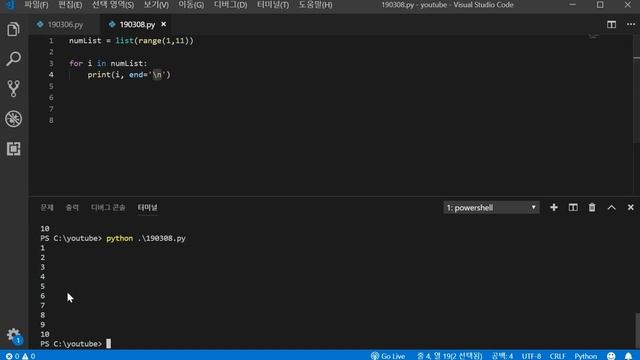Open the 디버그(D) menu

point(230,5)
